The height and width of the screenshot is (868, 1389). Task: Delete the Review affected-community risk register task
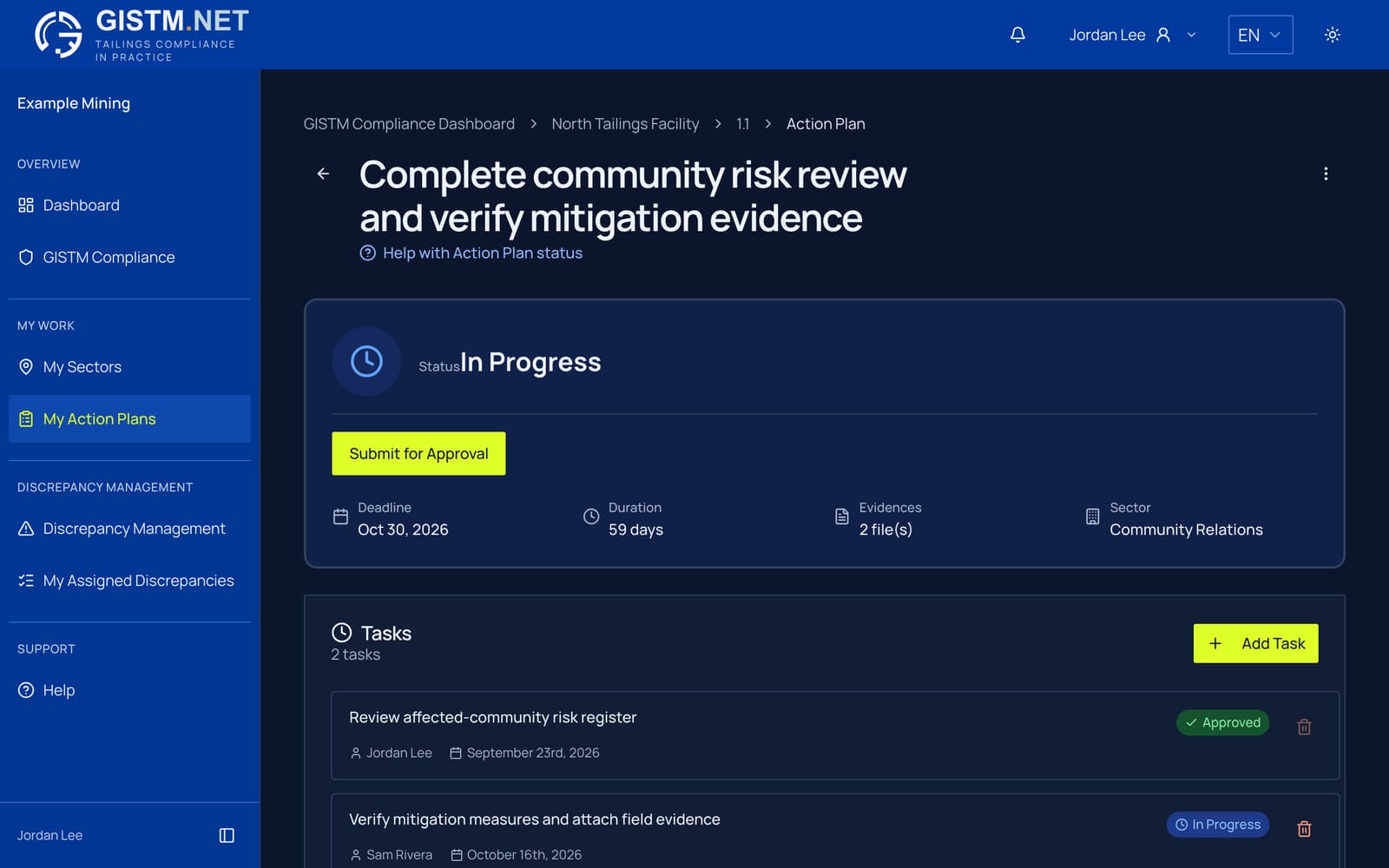click(1303, 727)
